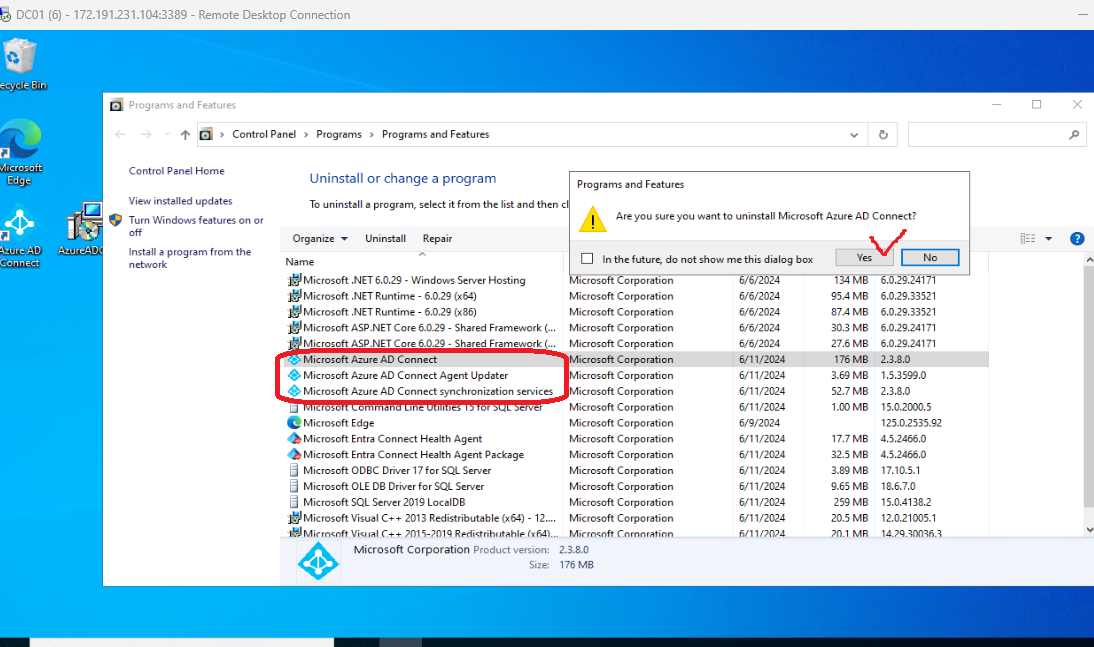Select Microsoft Command Line Utilities 15 row

(422, 408)
